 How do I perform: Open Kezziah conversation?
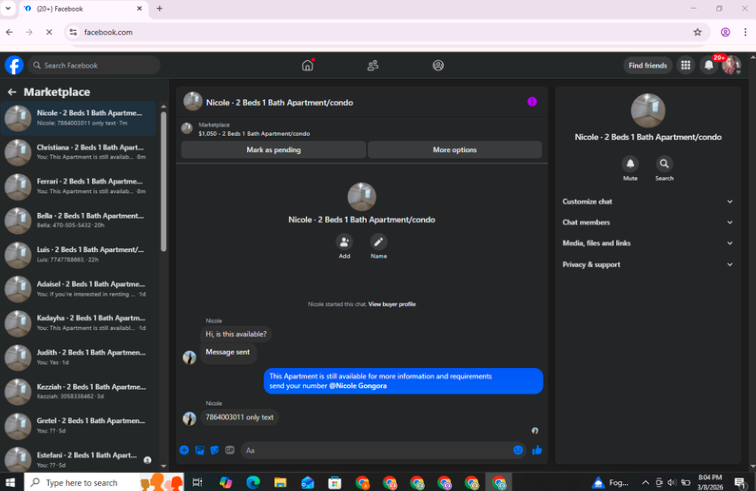79,392
